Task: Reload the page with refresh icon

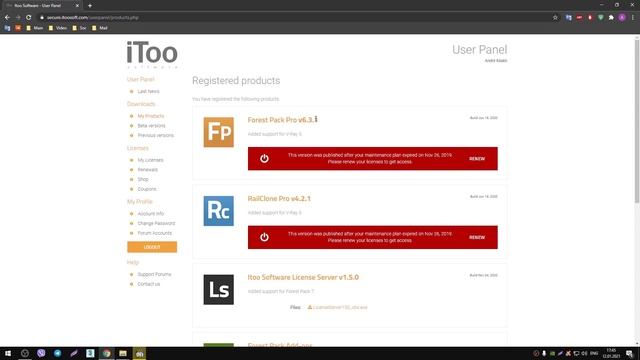Action: [29, 18]
